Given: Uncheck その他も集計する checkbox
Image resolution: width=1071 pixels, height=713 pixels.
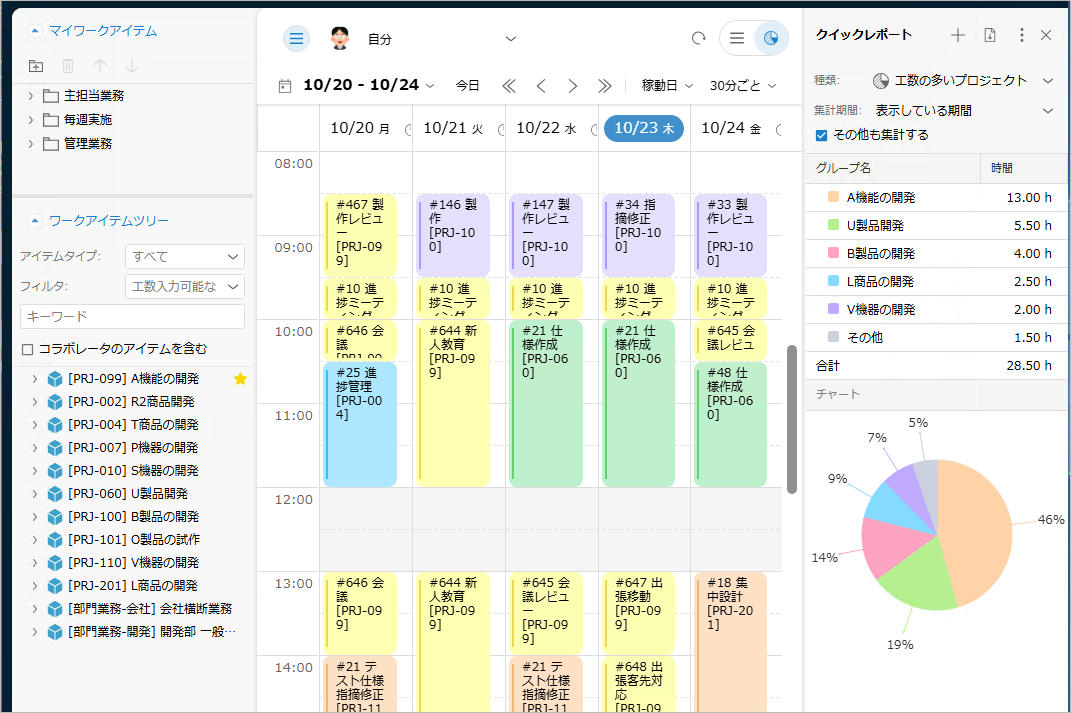Looking at the screenshot, I should tap(822, 135).
